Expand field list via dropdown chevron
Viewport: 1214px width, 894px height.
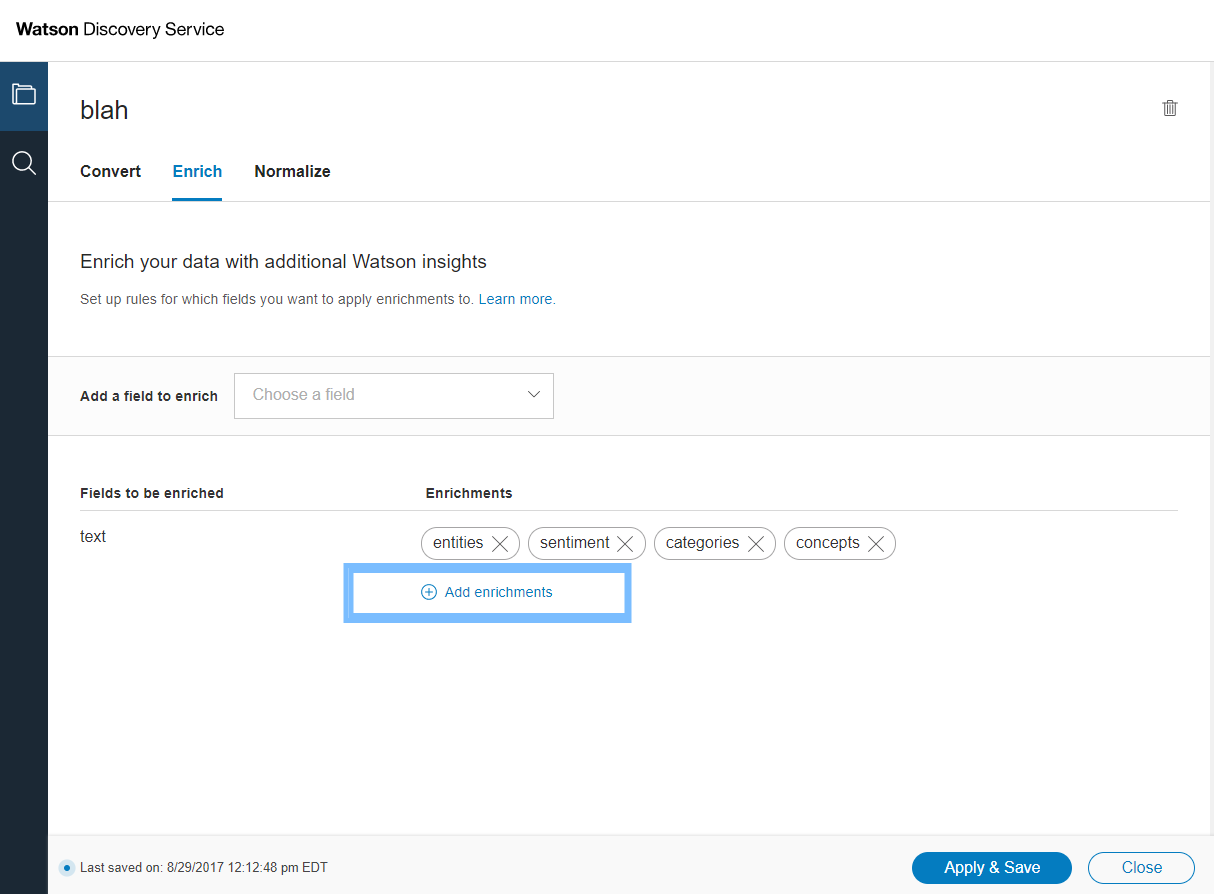click(x=534, y=394)
